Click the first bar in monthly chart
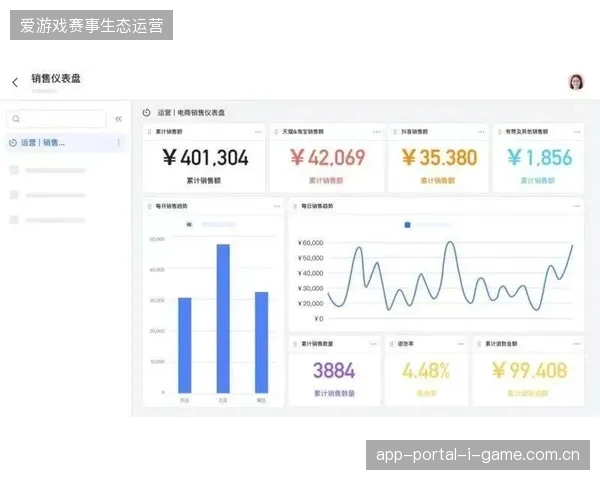Viewport: 600px width, 480px height. pyautogui.click(x=185, y=345)
